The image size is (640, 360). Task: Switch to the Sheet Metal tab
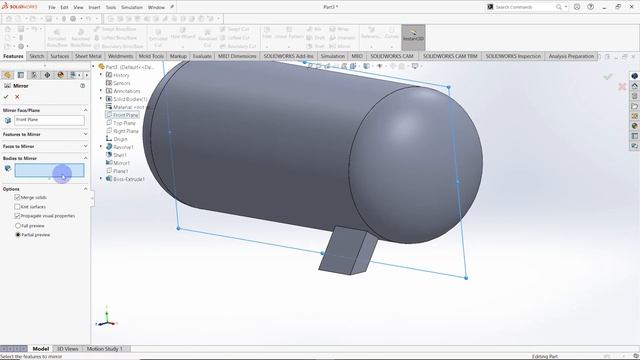88,56
